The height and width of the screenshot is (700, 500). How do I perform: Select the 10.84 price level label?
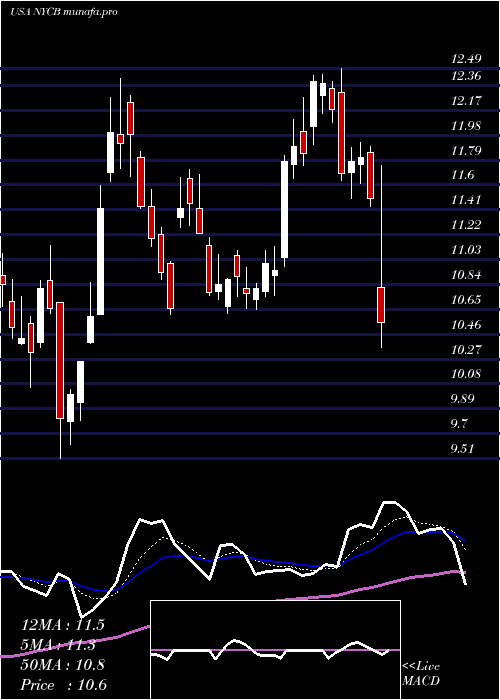click(x=466, y=275)
